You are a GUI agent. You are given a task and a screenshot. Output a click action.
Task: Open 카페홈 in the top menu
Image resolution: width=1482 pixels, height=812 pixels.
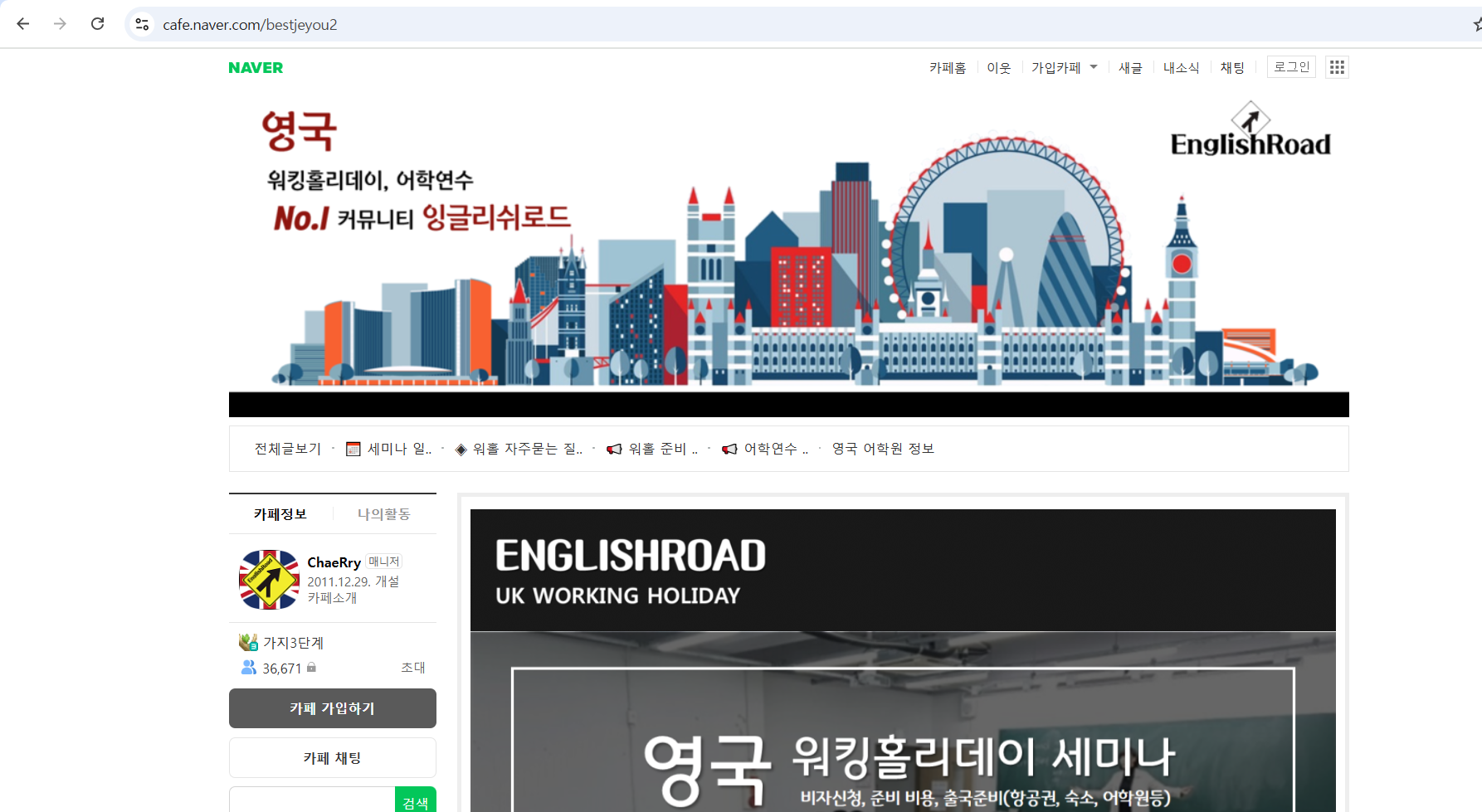(947, 67)
